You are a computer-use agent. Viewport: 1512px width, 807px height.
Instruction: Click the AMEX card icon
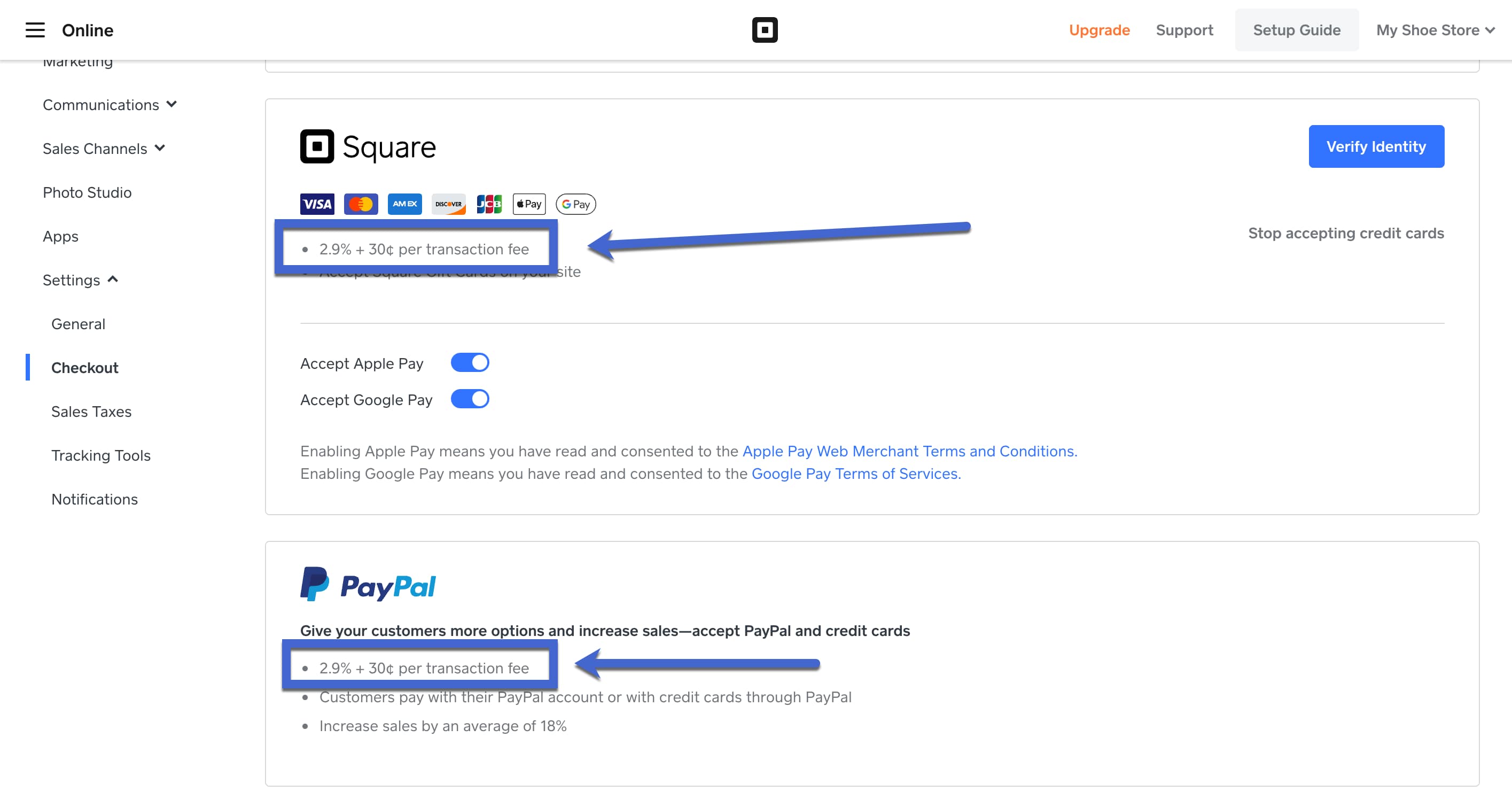pyautogui.click(x=404, y=204)
